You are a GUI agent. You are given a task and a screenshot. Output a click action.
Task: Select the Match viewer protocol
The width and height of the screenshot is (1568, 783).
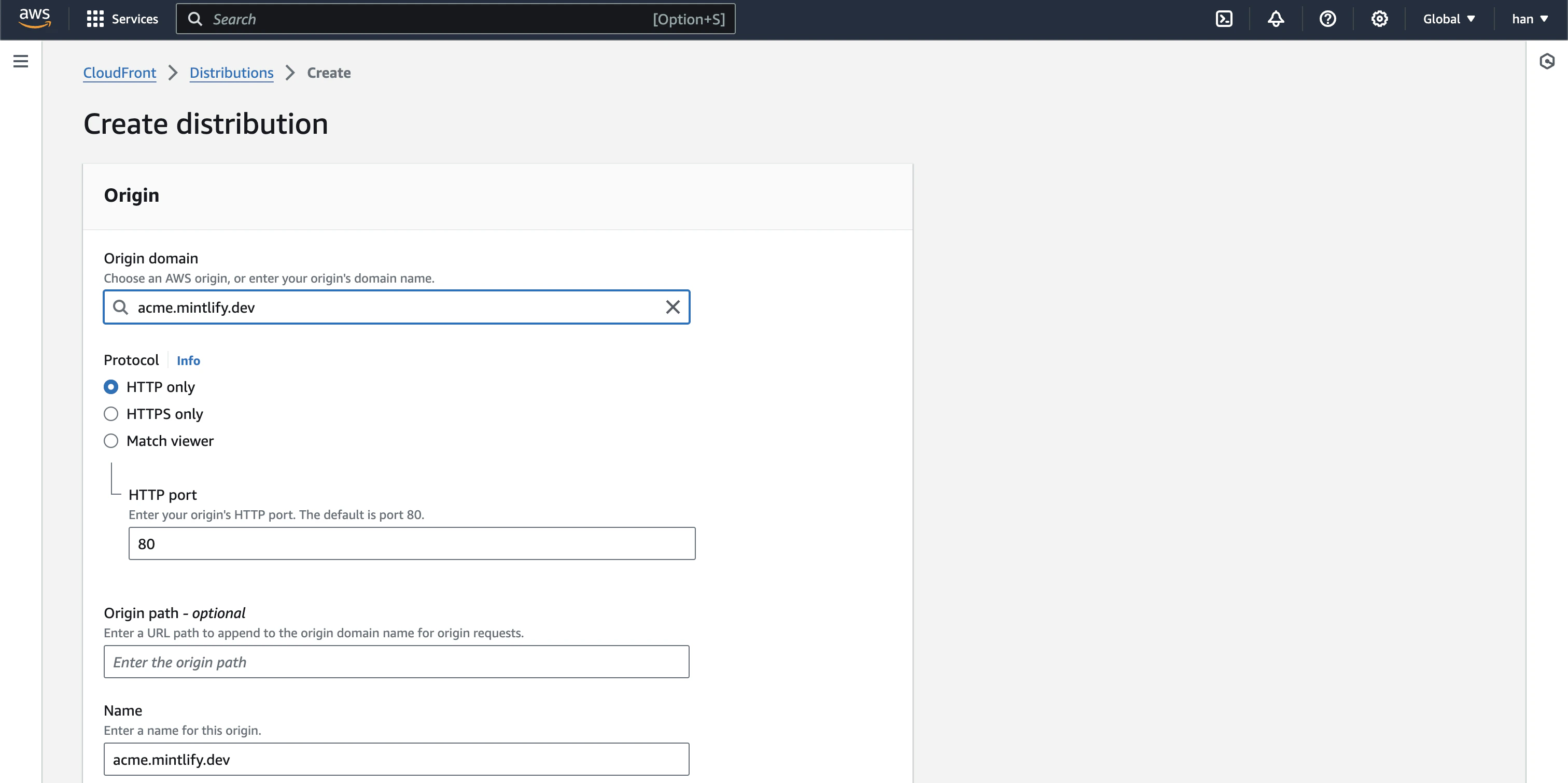tap(111, 440)
